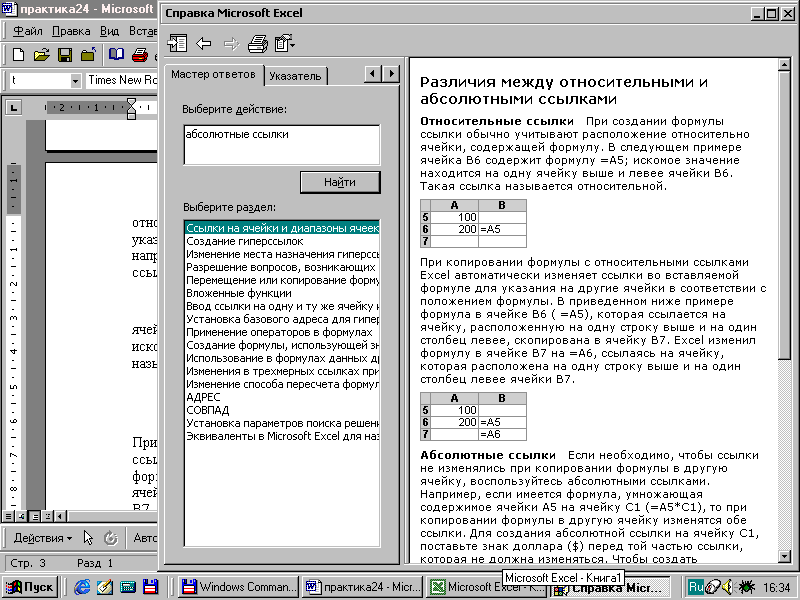The width and height of the screenshot is (800, 600).
Task: Select topic Перемещение или копирование формул
Action: (x=282, y=280)
